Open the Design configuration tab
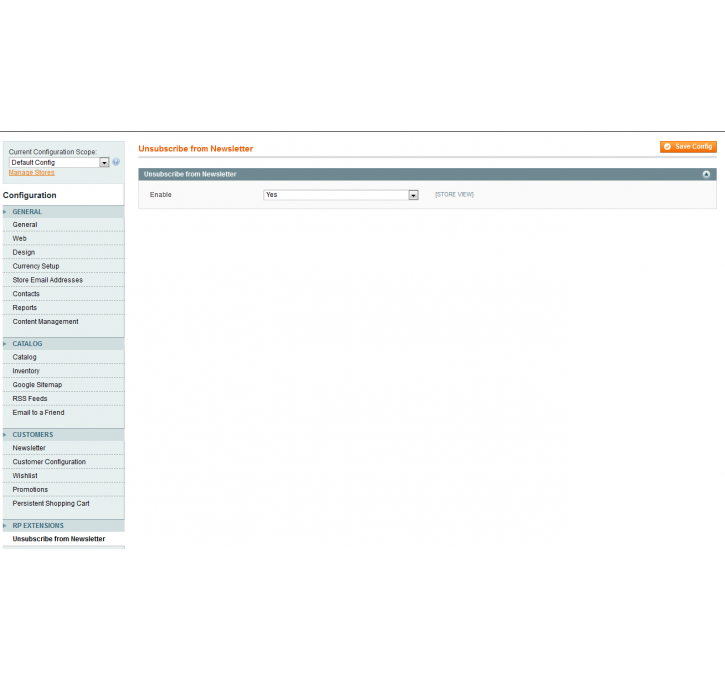 click(x=24, y=253)
